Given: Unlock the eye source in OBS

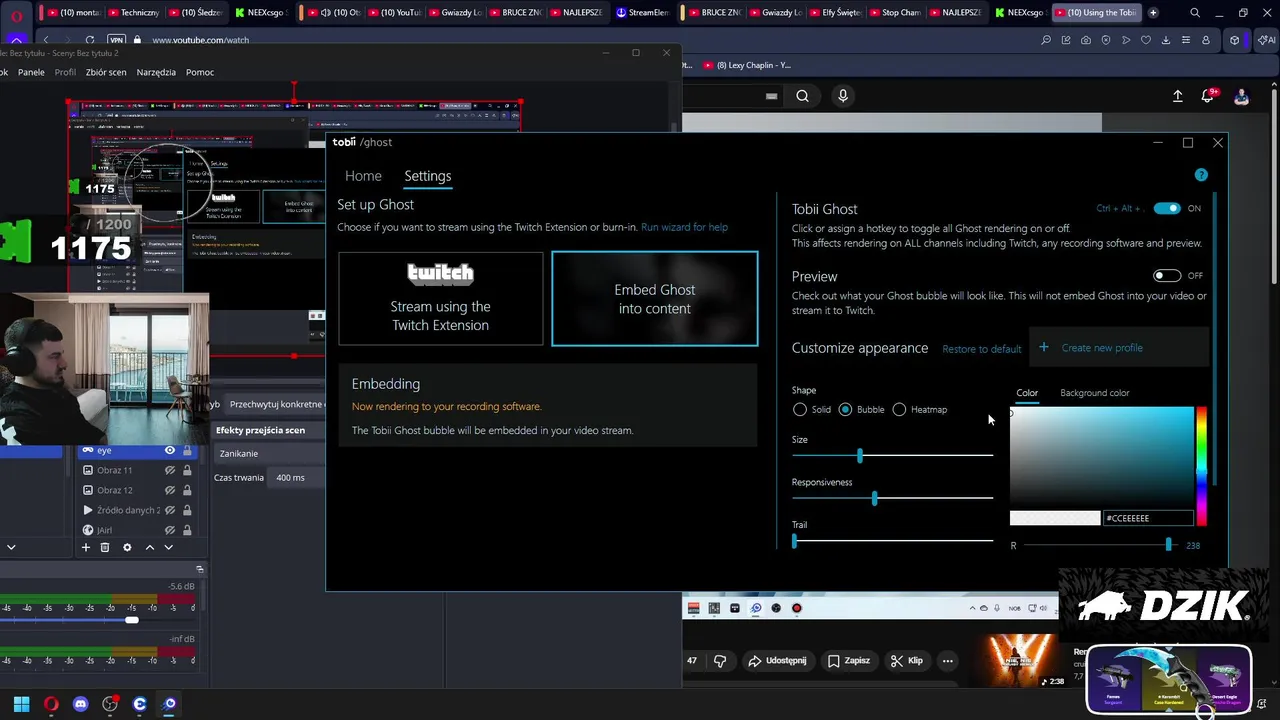Looking at the screenshot, I should [187, 451].
